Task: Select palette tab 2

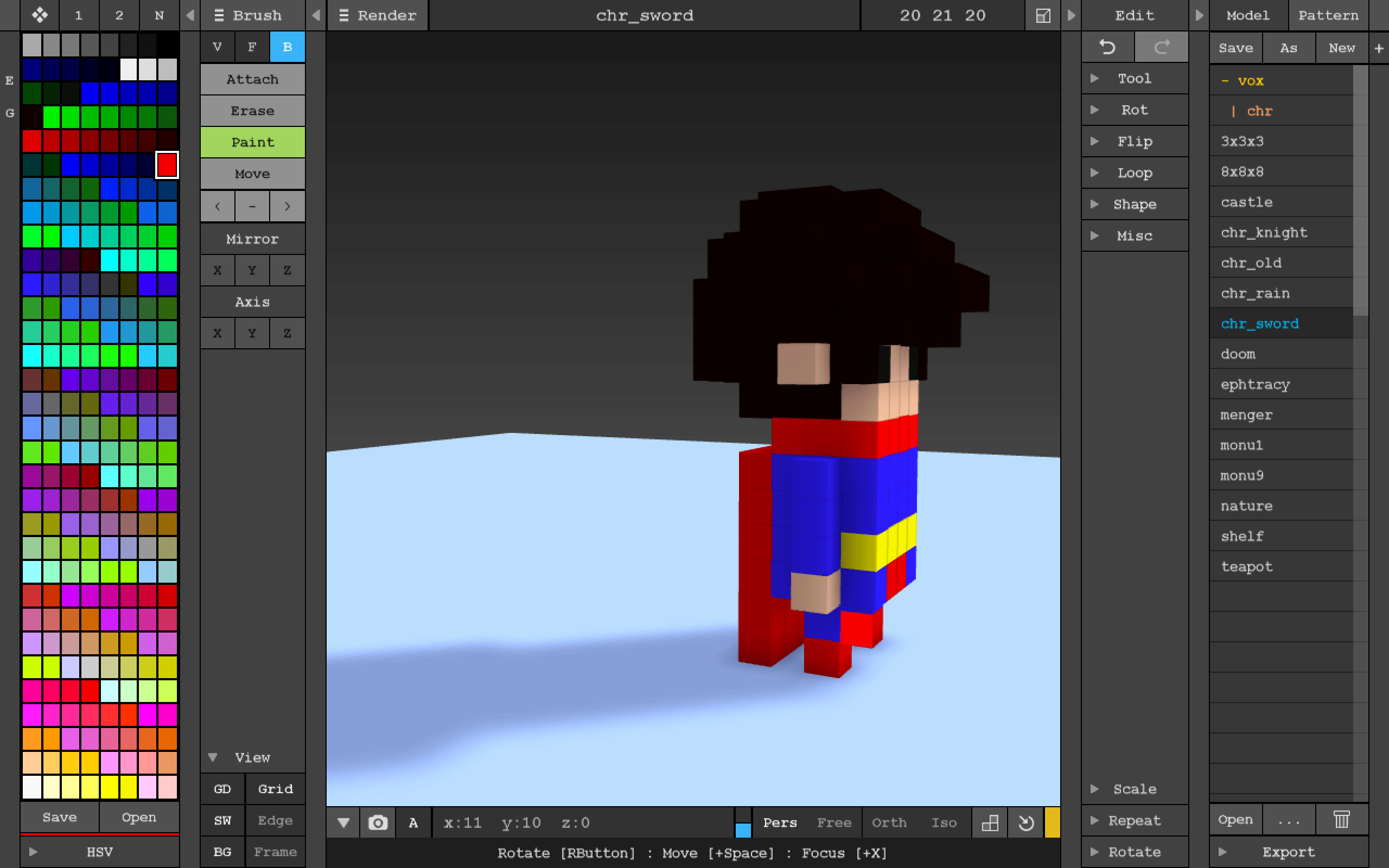Action: point(119,16)
